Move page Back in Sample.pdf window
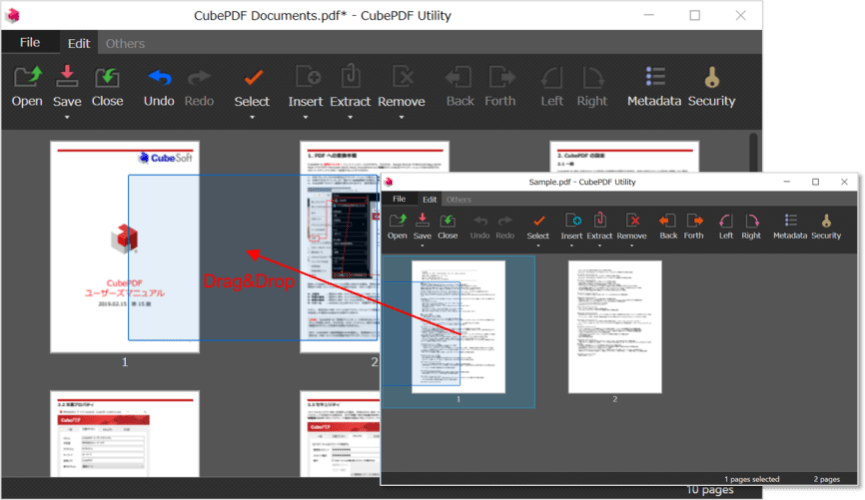The height and width of the screenshot is (500, 865). (x=668, y=221)
